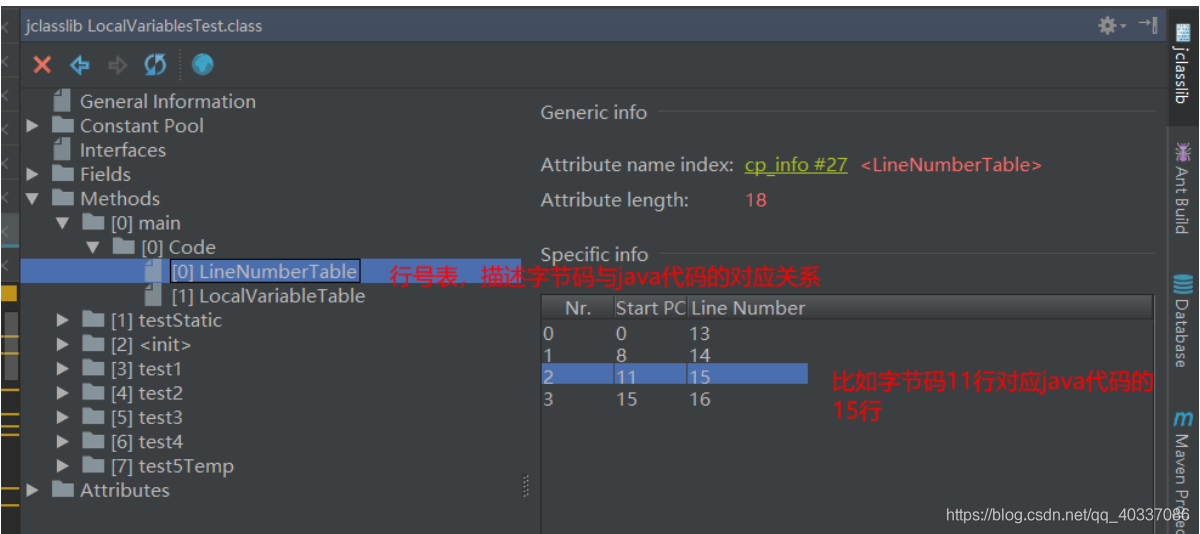
Task: Click the Interfaces document icon
Action: click(x=63, y=150)
